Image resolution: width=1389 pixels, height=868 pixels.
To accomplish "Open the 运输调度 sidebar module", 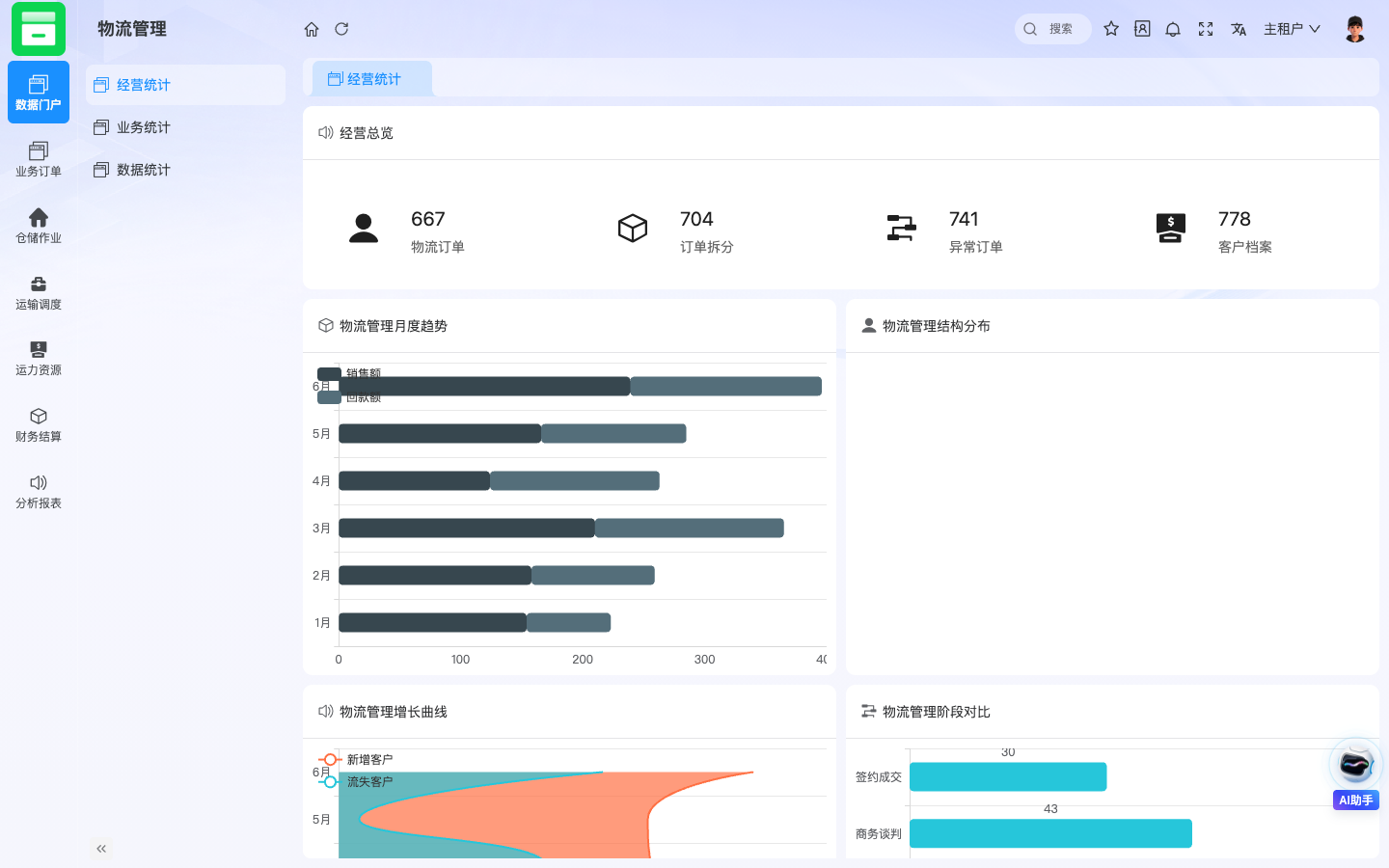I will click(39, 292).
